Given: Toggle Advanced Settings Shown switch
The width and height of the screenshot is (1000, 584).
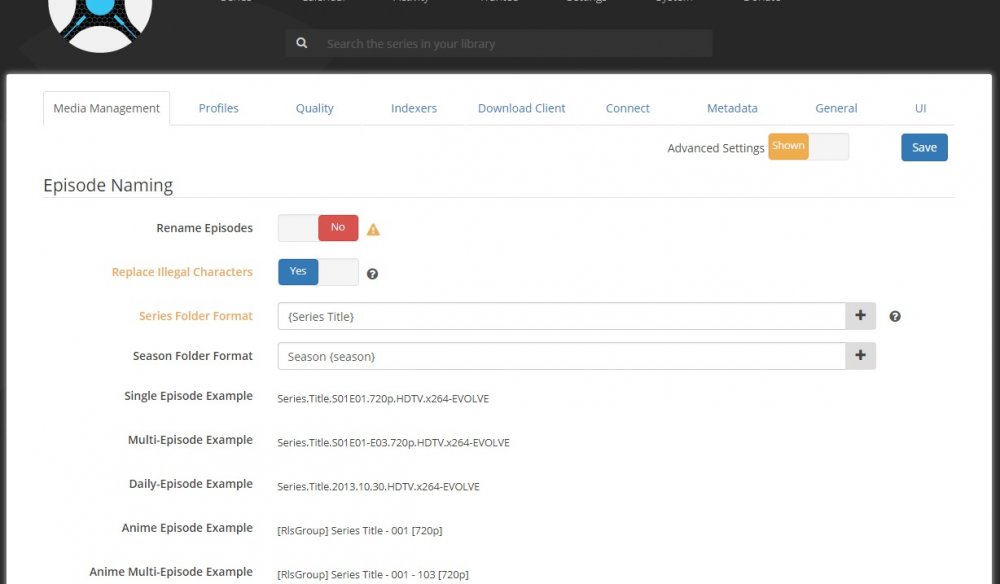Looking at the screenshot, I should point(808,147).
